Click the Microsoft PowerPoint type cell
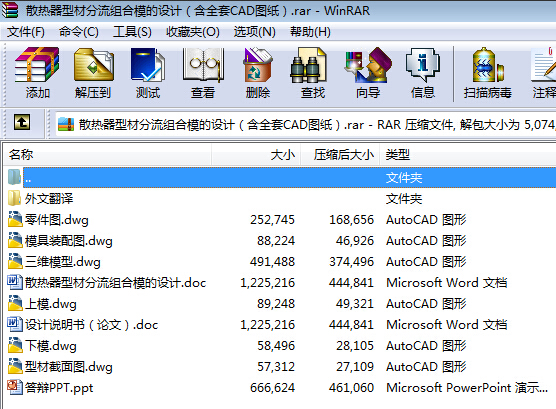 (x=467, y=388)
